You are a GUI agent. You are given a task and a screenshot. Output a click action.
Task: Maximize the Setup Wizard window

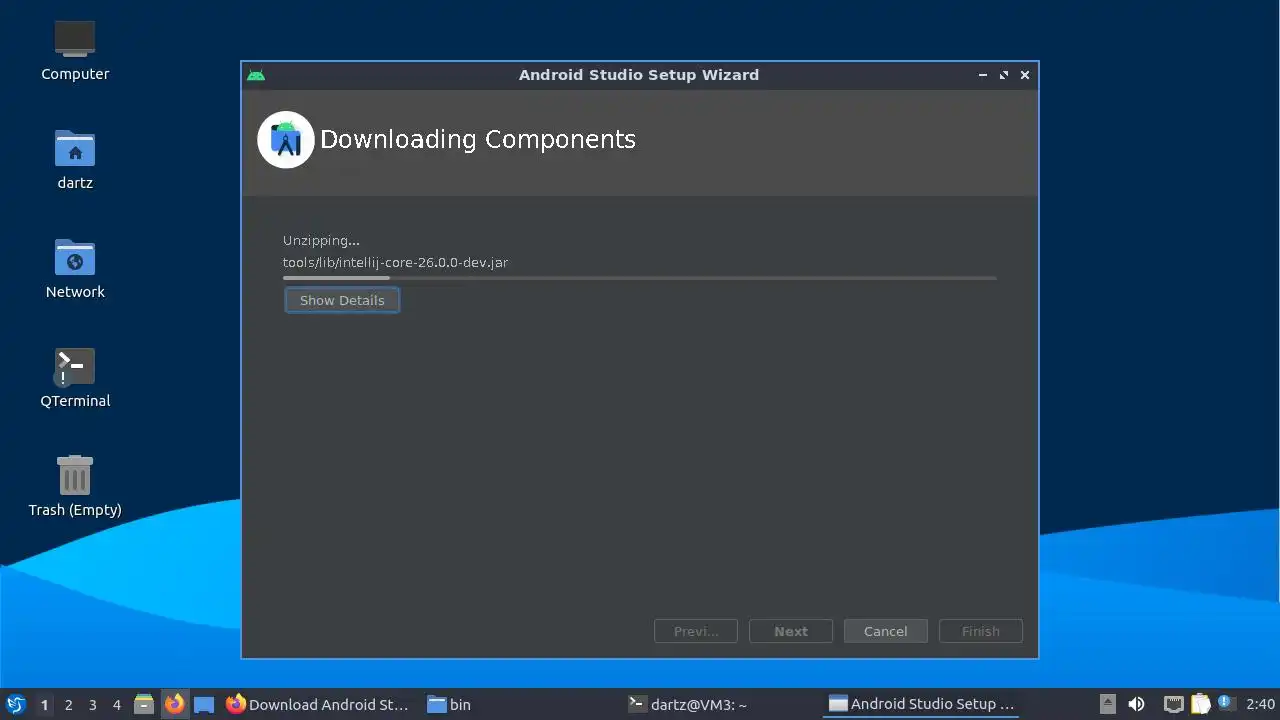click(x=1004, y=75)
